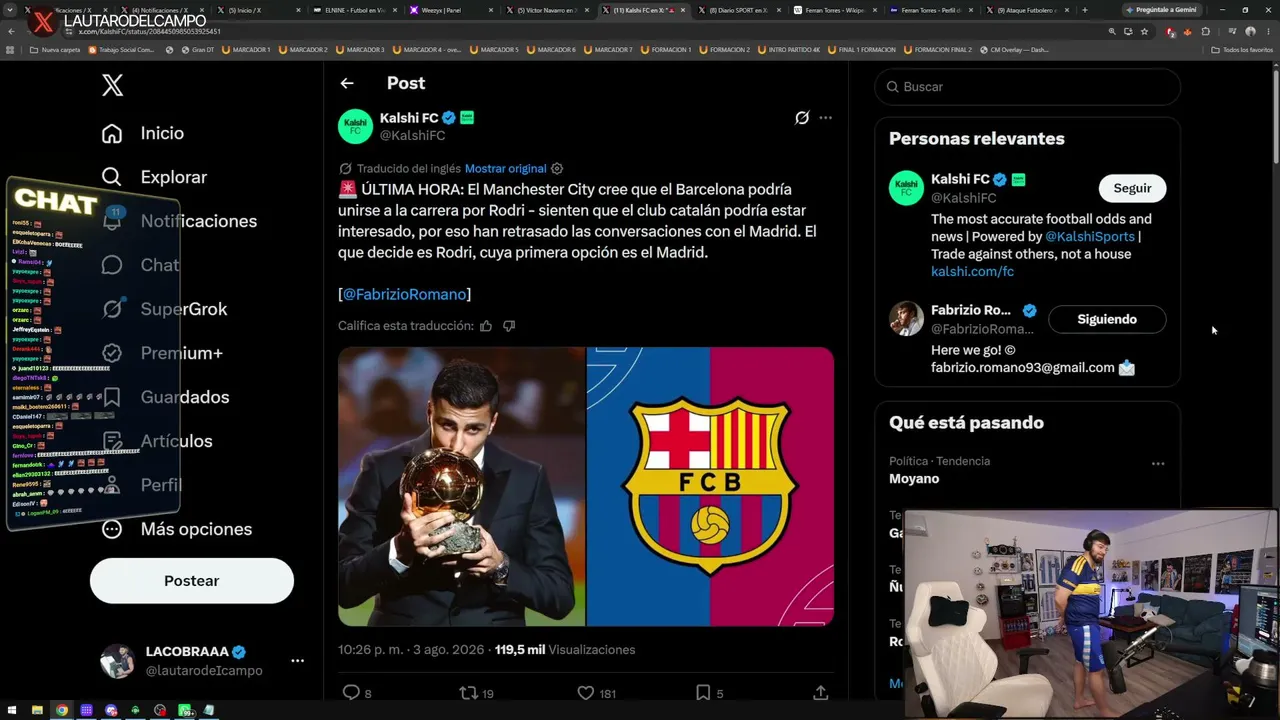Open the @FabrizioRomano mention link

pos(405,294)
